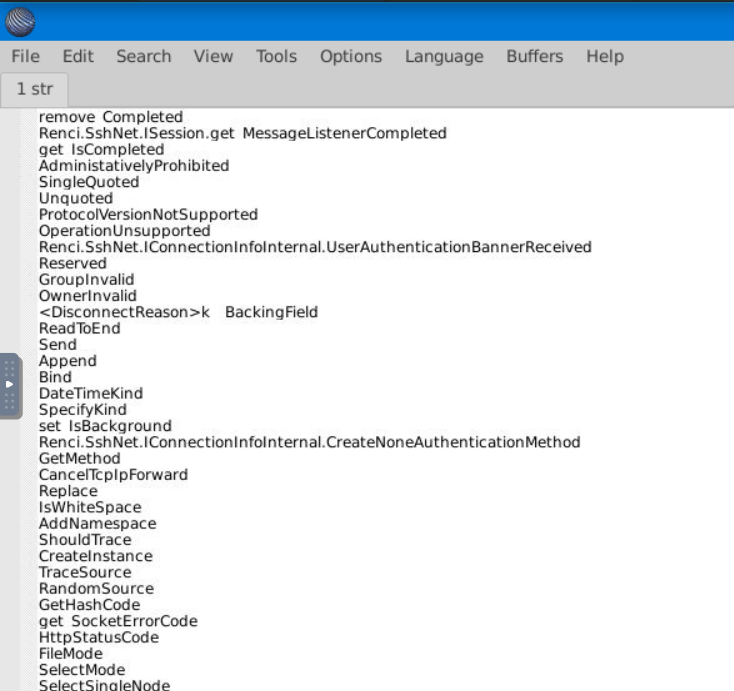Expand the left side panel handle
Image resolution: width=734 pixels, height=691 pixels.
point(10,386)
